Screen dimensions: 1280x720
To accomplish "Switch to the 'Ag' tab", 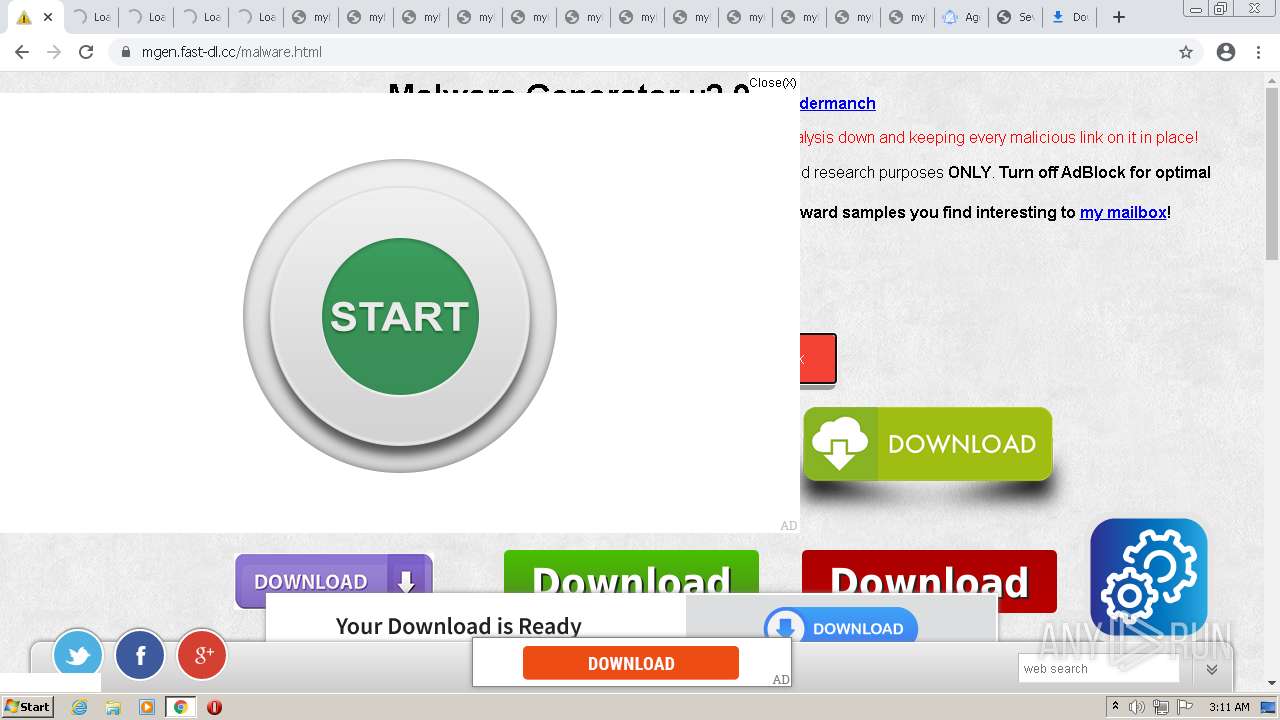I will tap(961, 17).
